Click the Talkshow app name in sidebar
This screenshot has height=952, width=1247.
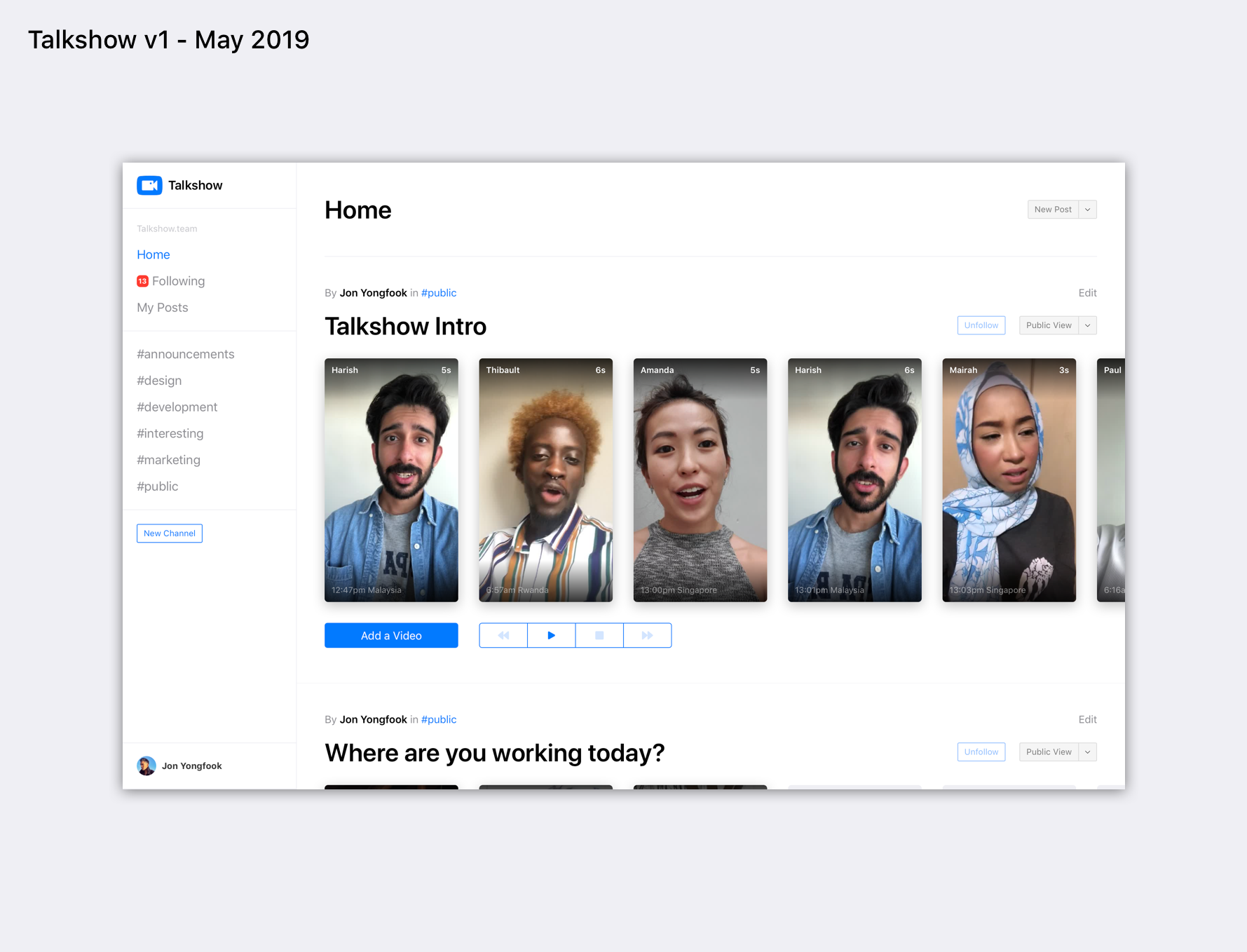pos(196,185)
